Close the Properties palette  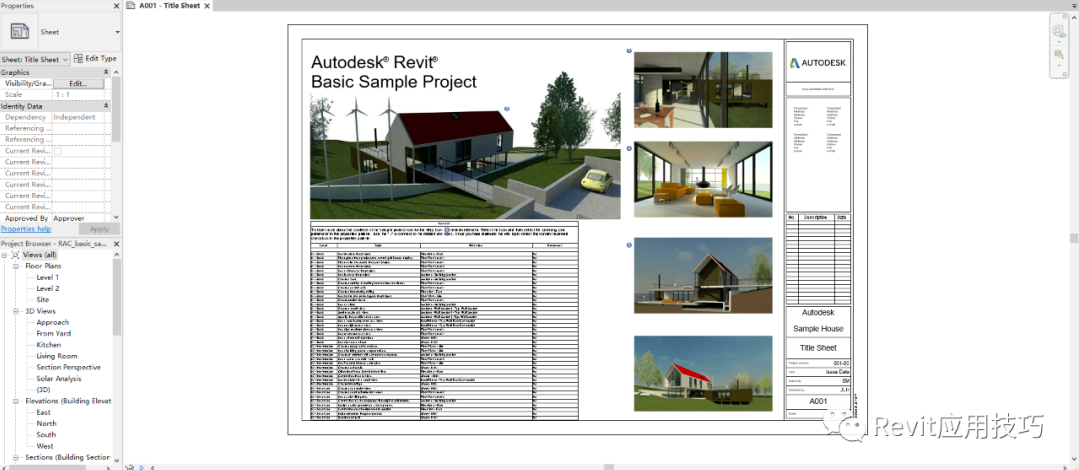pos(116,6)
